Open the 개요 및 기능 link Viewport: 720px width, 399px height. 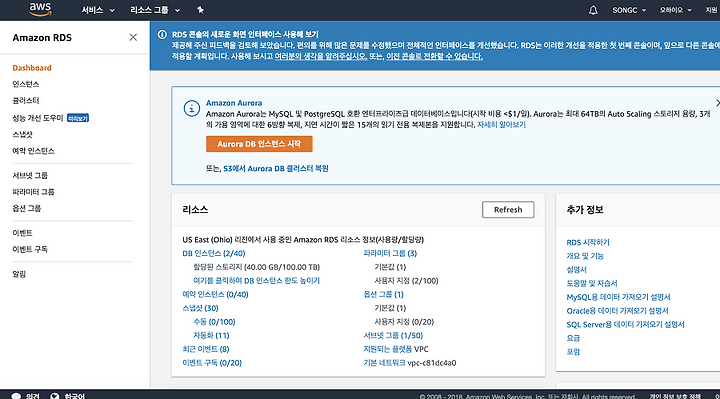[x=585, y=256]
